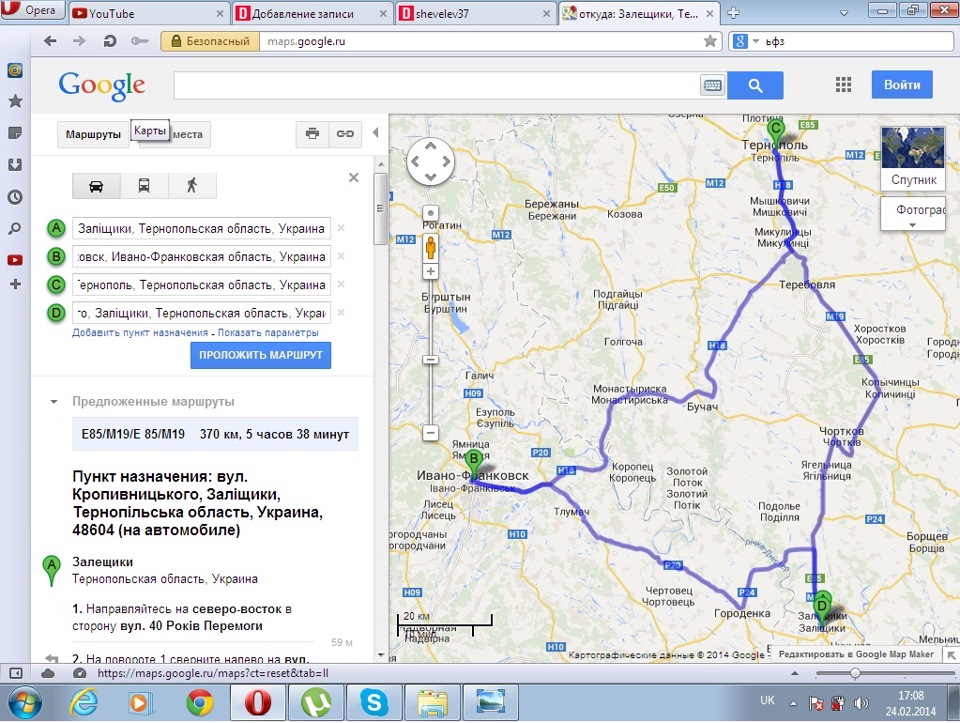The height and width of the screenshot is (723, 960).
Task: Click the waypoint A input field
Action: (201, 228)
